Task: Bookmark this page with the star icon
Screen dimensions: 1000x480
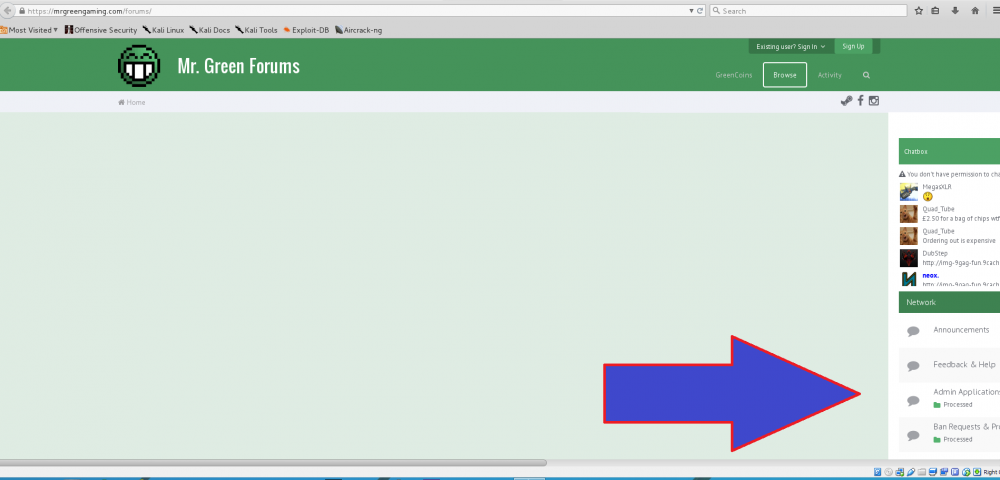Action: pos(918,11)
